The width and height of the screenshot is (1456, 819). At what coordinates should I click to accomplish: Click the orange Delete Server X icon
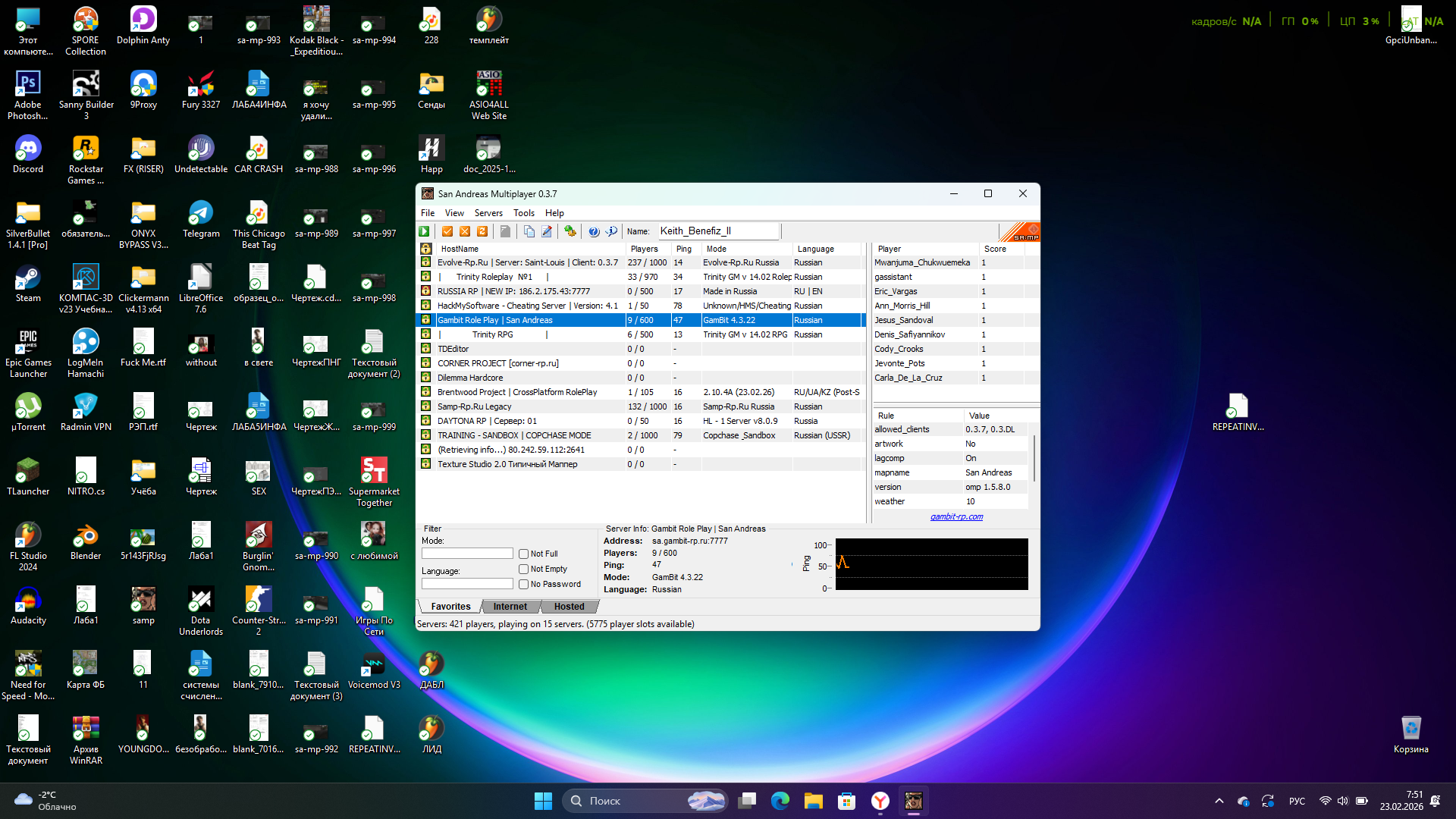click(x=465, y=231)
